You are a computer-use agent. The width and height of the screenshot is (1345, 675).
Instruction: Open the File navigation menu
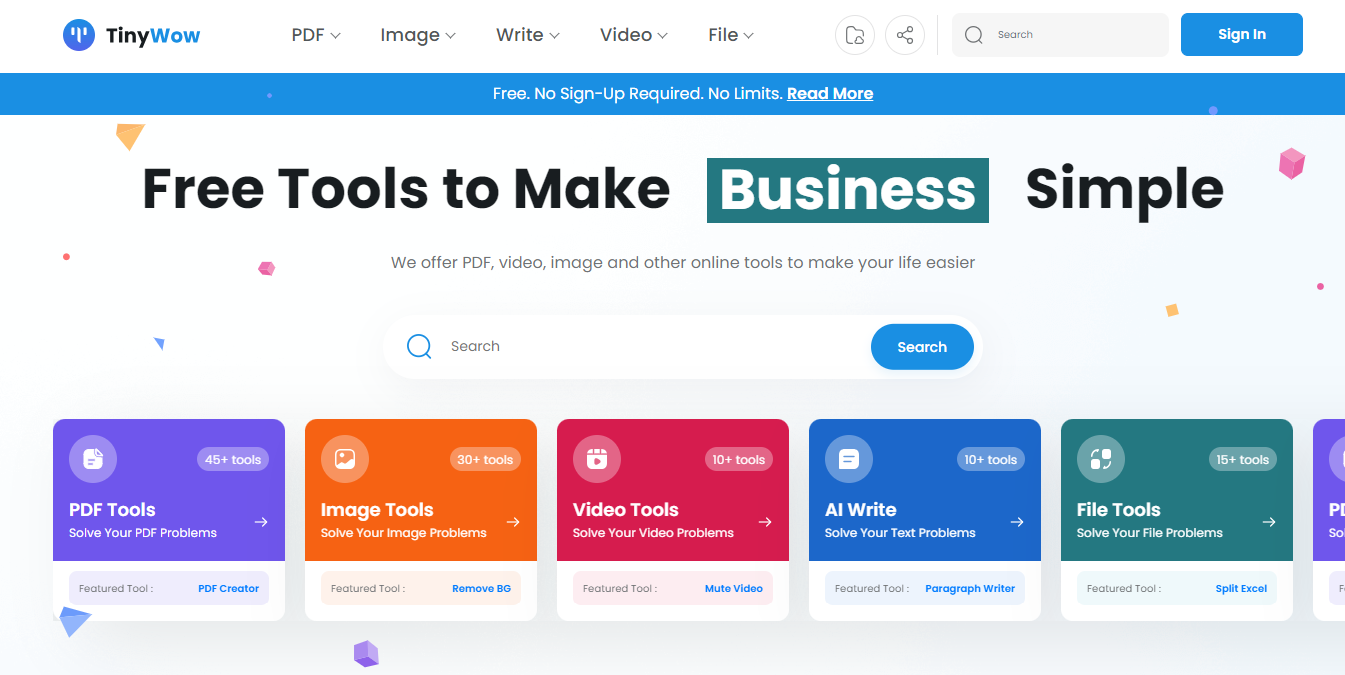pos(730,35)
